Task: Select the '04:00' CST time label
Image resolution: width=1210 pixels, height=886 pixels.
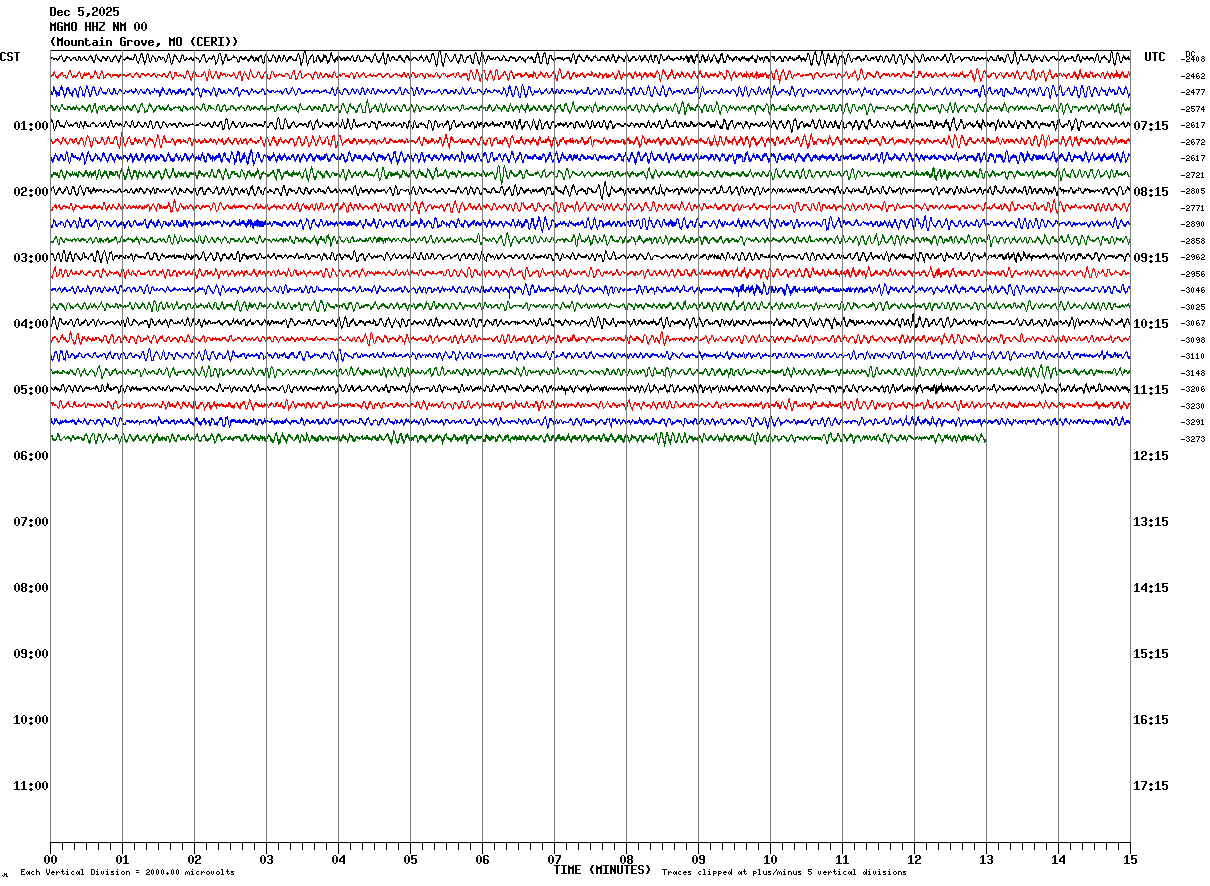Action: 31,324
